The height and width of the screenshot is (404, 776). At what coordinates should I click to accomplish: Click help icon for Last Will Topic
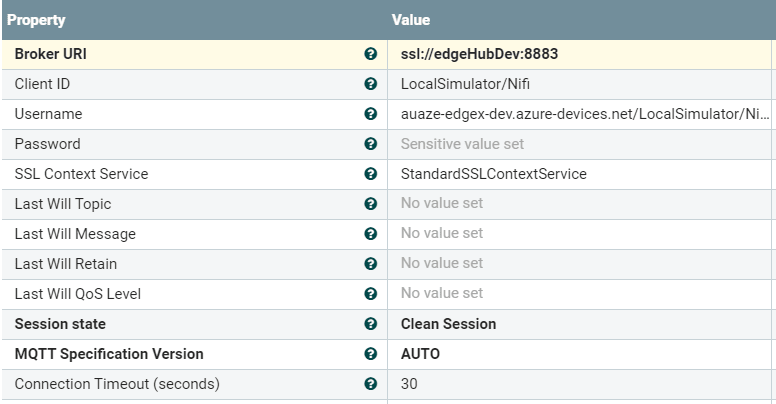point(370,204)
